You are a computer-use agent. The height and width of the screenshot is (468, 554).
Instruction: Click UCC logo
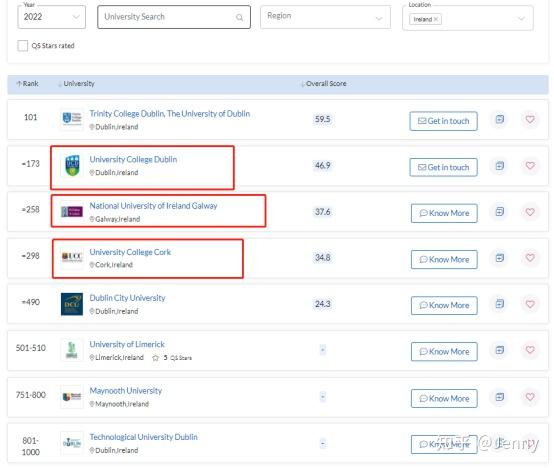72,257
